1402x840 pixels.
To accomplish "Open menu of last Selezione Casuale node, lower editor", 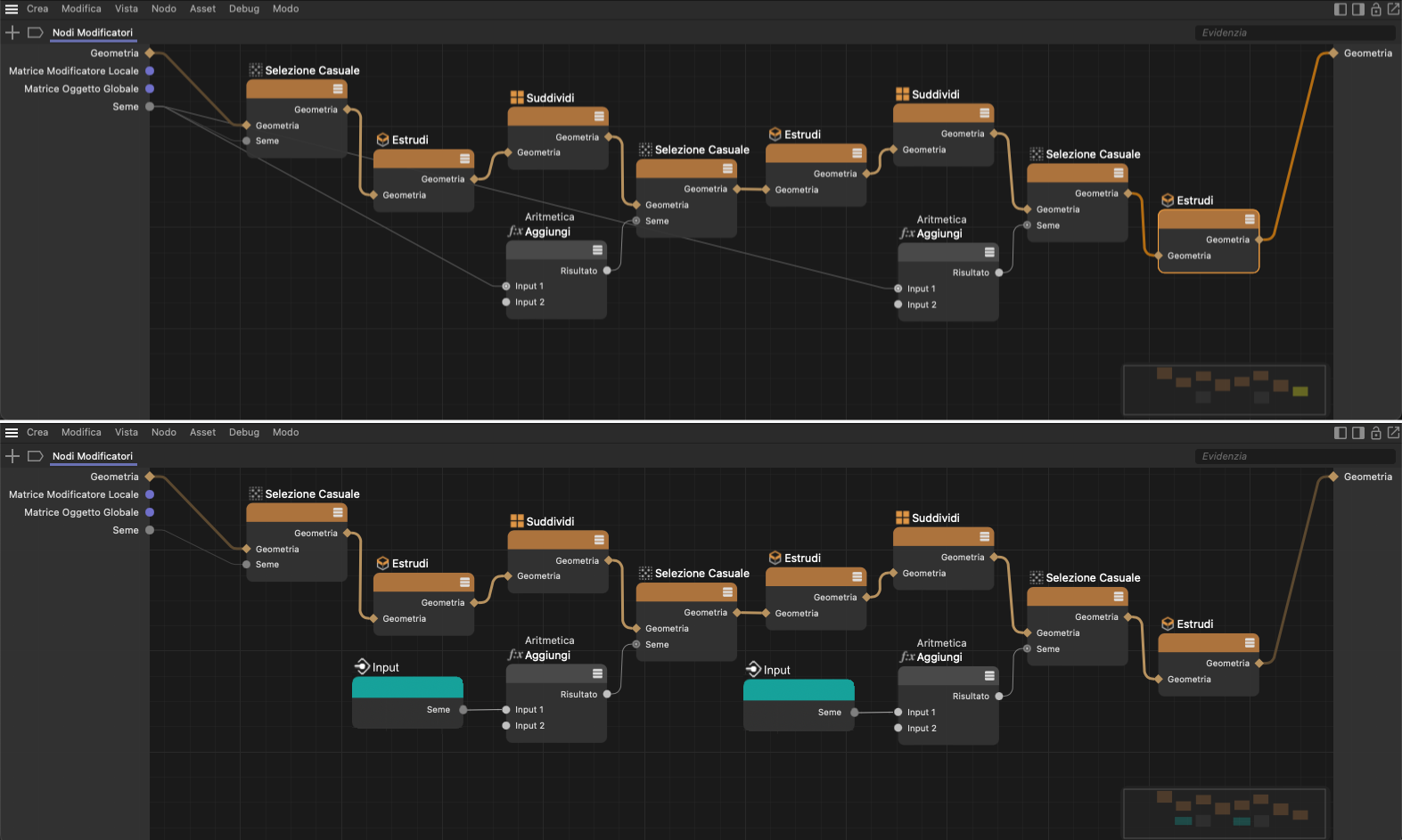I will (x=1118, y=597).
